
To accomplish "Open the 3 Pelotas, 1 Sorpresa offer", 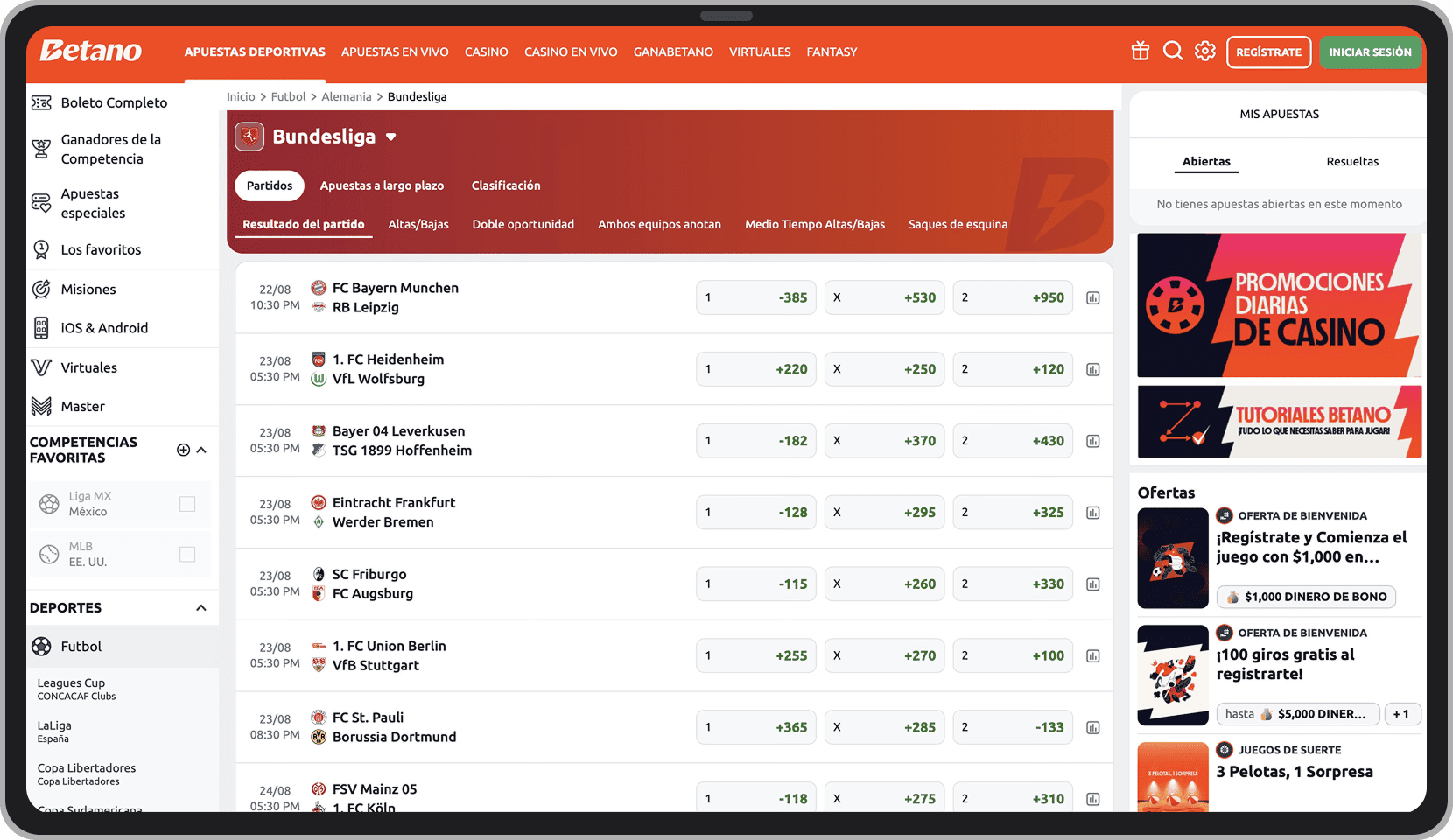I will click(x=1294, y=772).
